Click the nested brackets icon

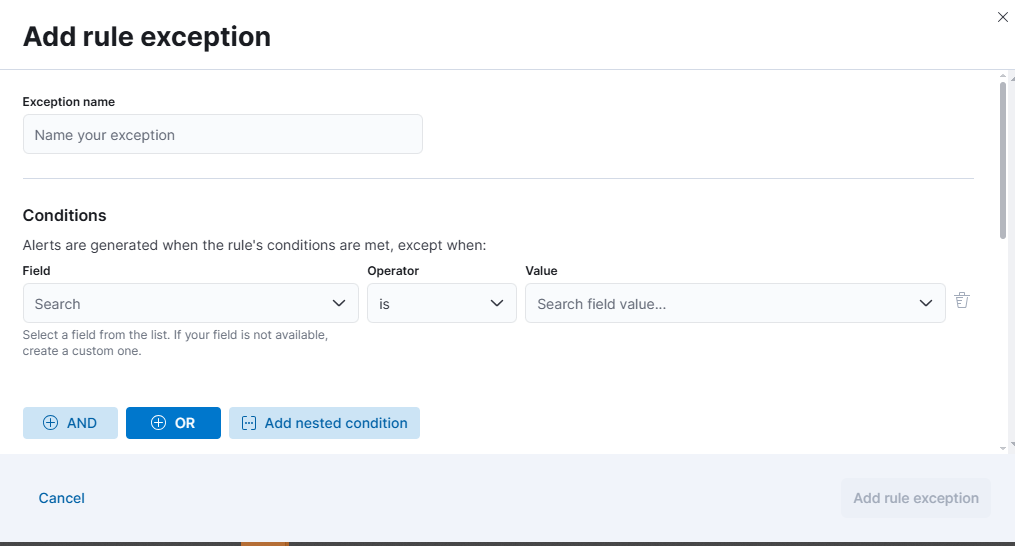[x=249, y=423]
